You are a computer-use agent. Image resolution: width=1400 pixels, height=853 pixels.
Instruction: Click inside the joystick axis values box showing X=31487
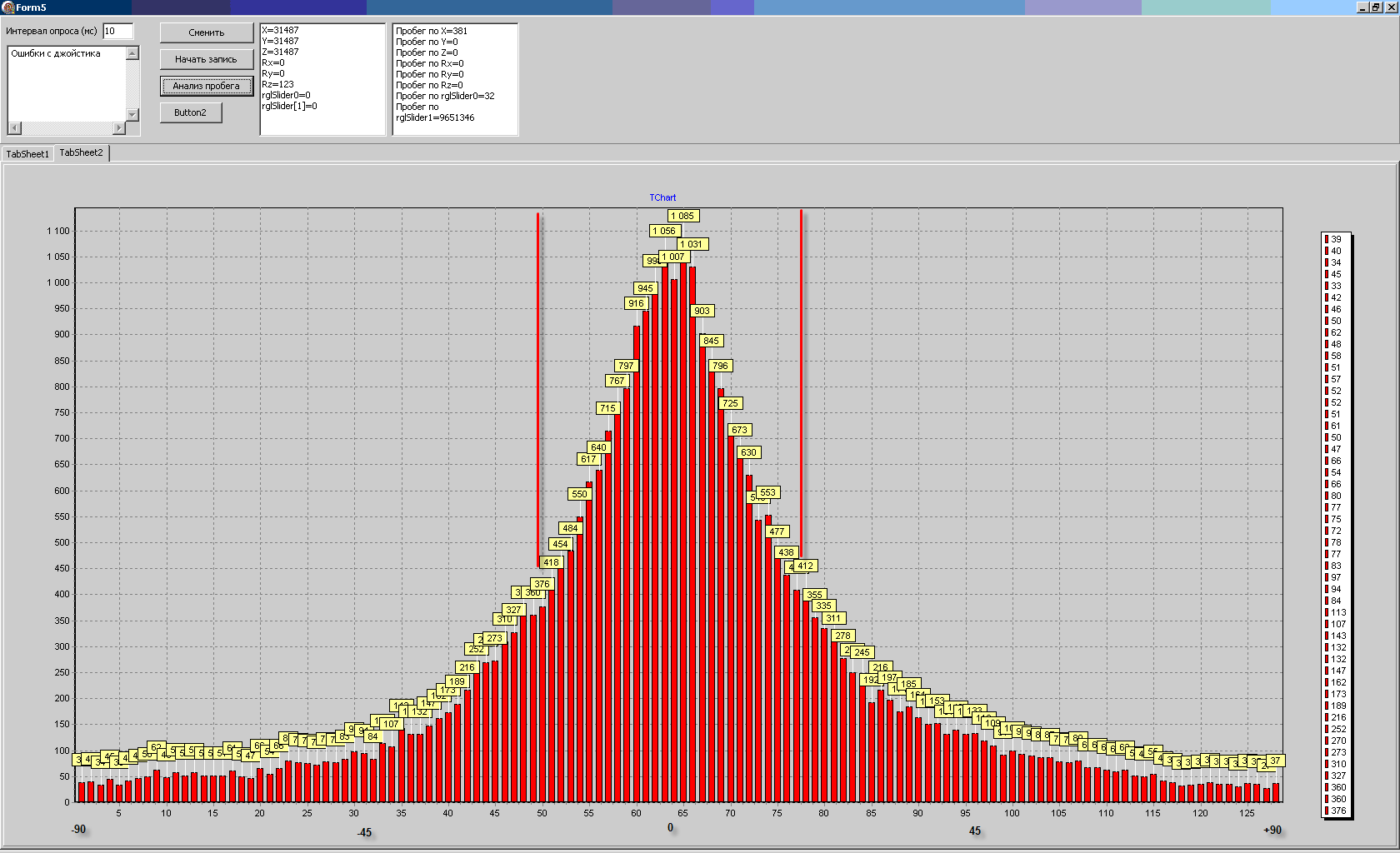[x=322, y=79]
